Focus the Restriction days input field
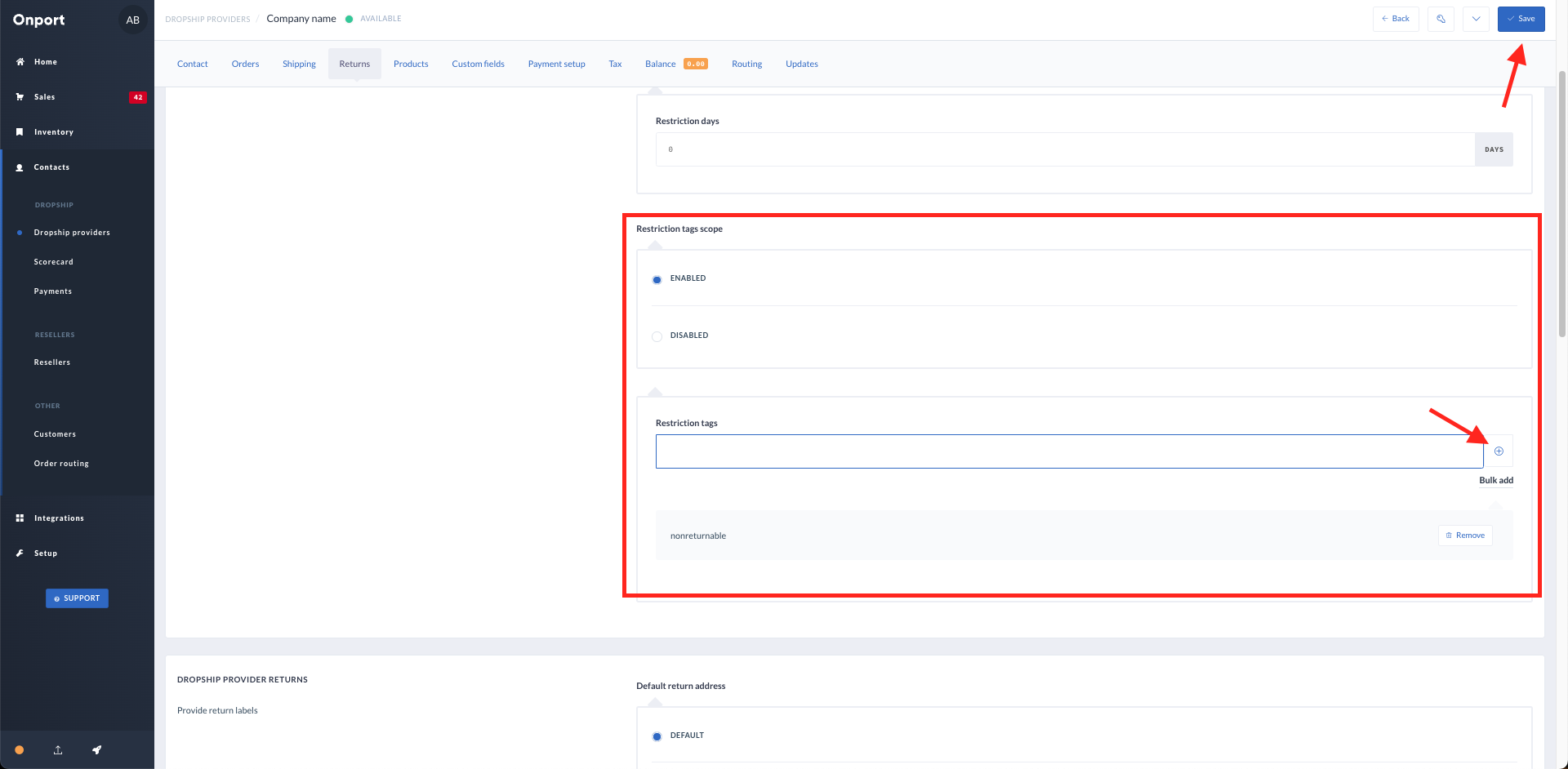 (1065, 149)
